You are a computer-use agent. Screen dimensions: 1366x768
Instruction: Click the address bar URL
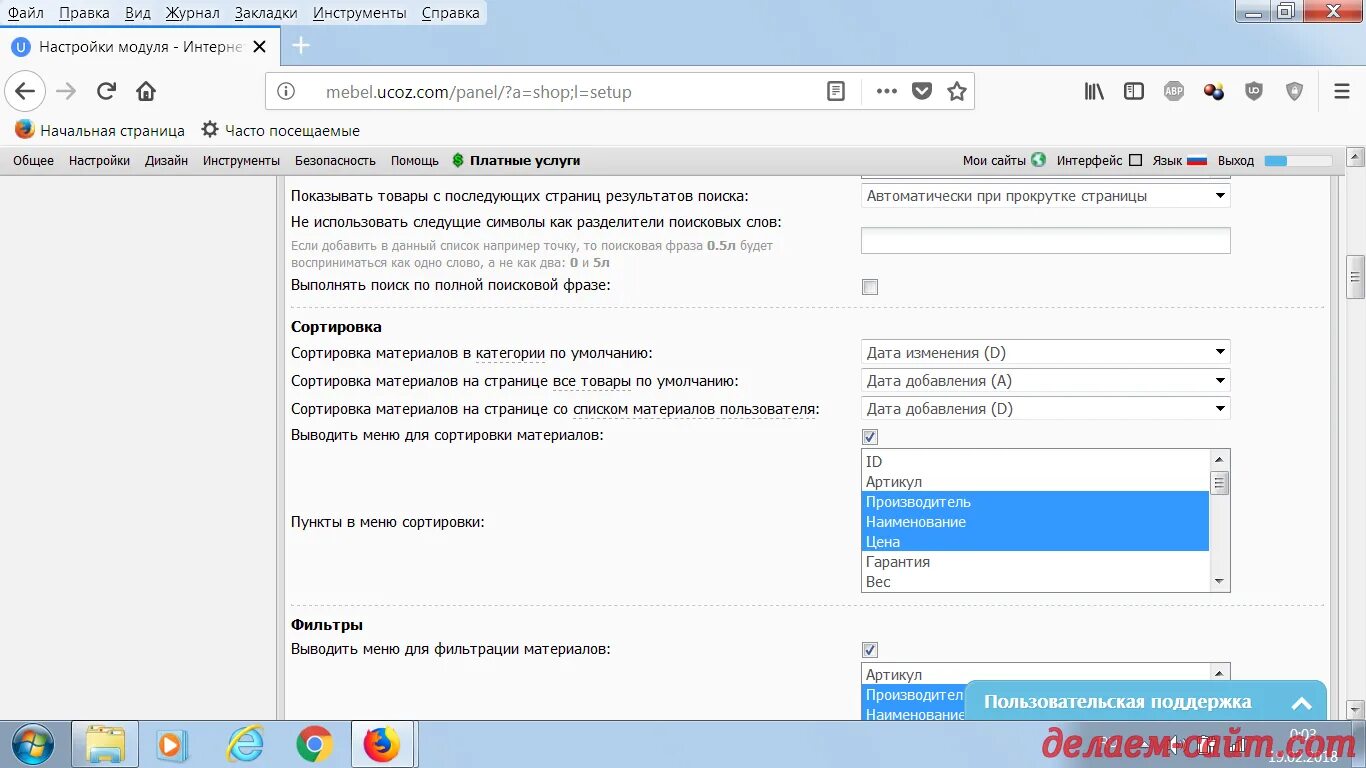point(479,92)
